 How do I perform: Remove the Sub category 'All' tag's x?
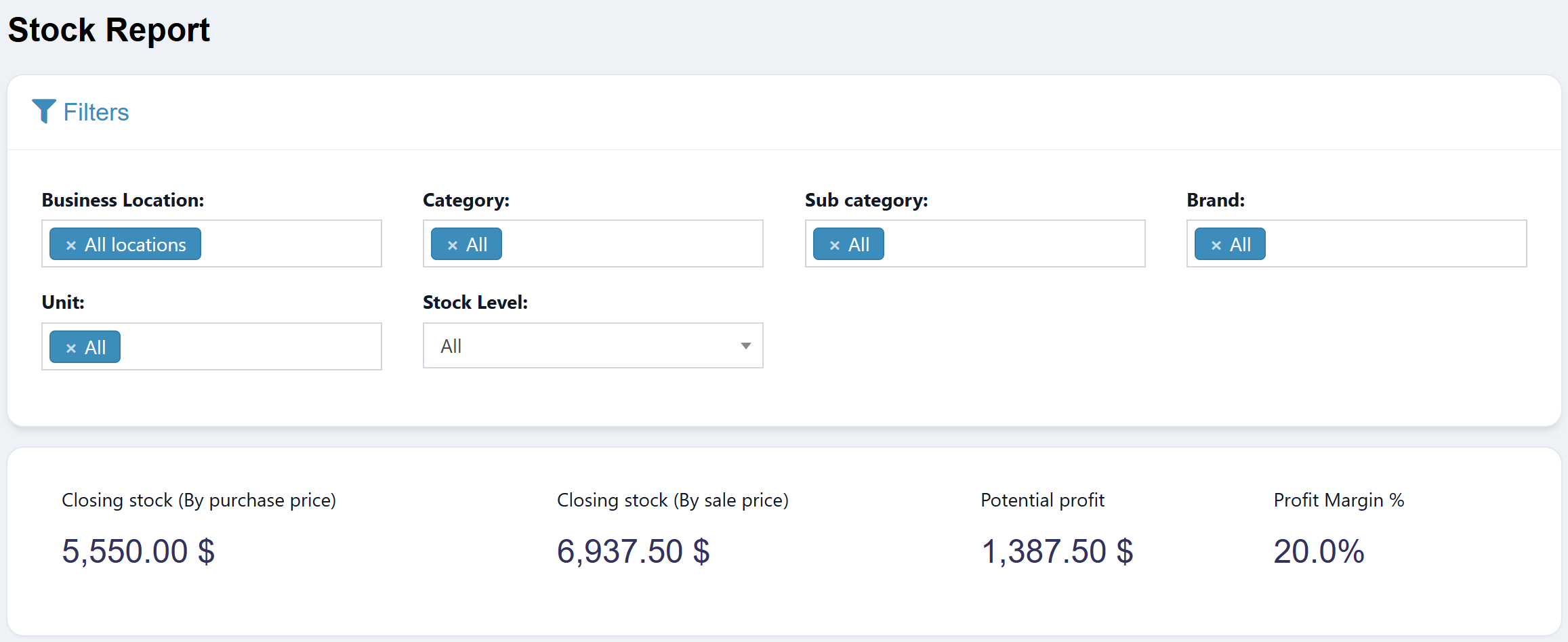[835, 245]
